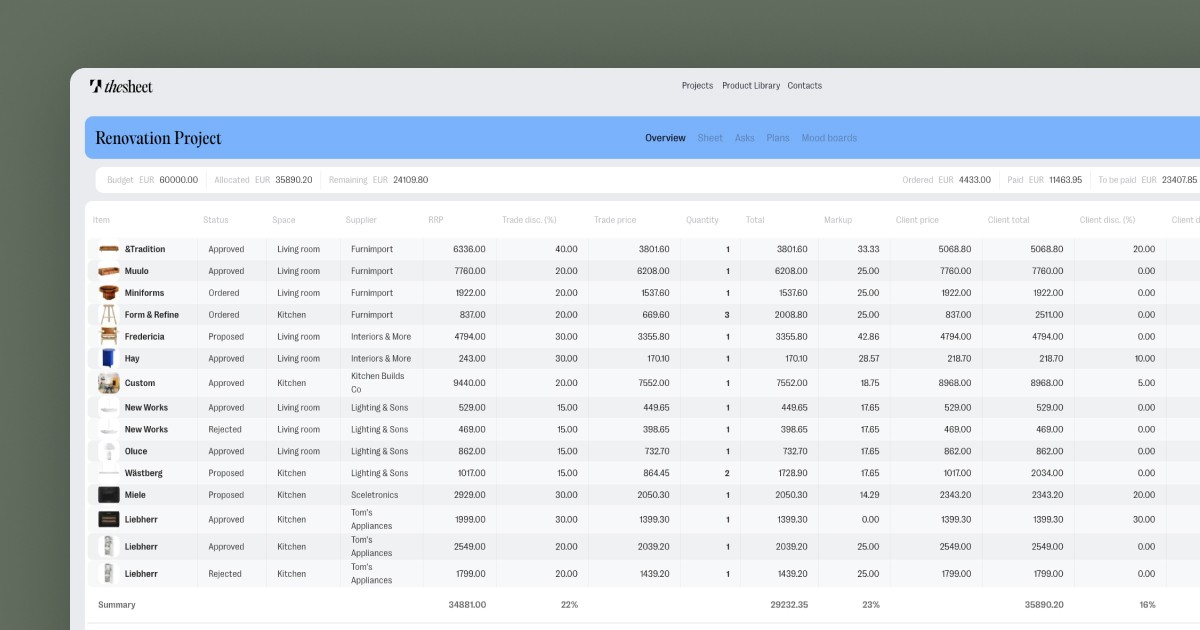Open the Mood boards tab
The image size is (1200, 630).
pyautogui.click(x=829, y=138)
